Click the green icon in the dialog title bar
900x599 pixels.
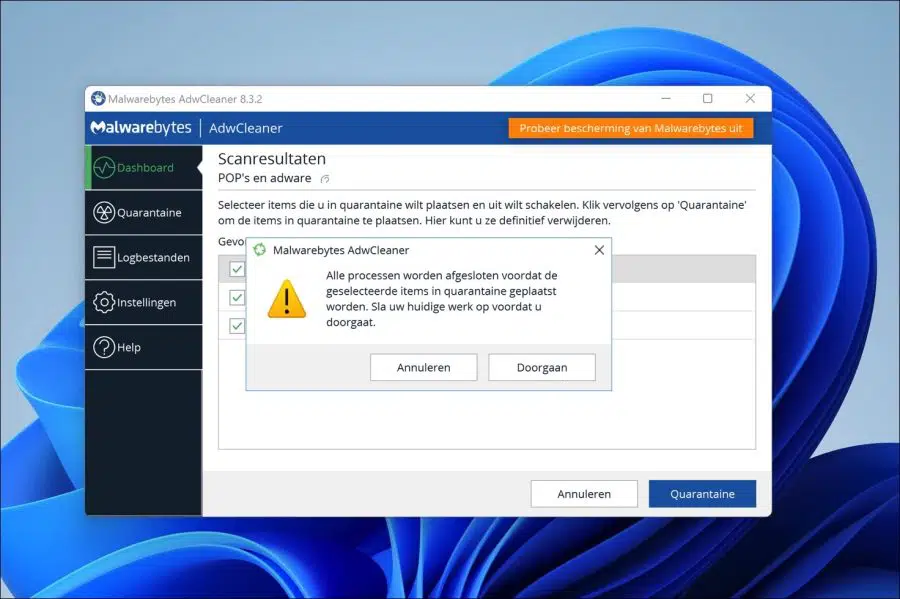(259, 250)
